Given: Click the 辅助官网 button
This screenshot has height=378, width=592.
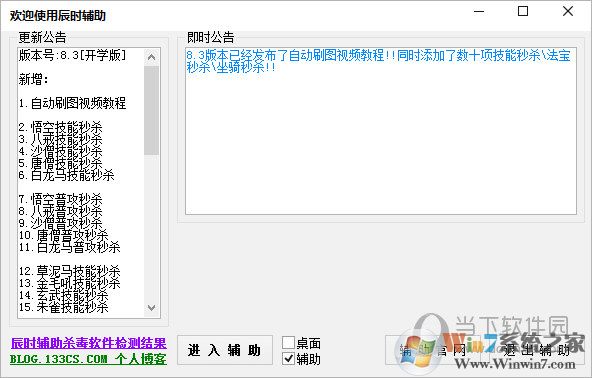Looking at the screenshot, I should pyautogui.click(x=433, y=350).
